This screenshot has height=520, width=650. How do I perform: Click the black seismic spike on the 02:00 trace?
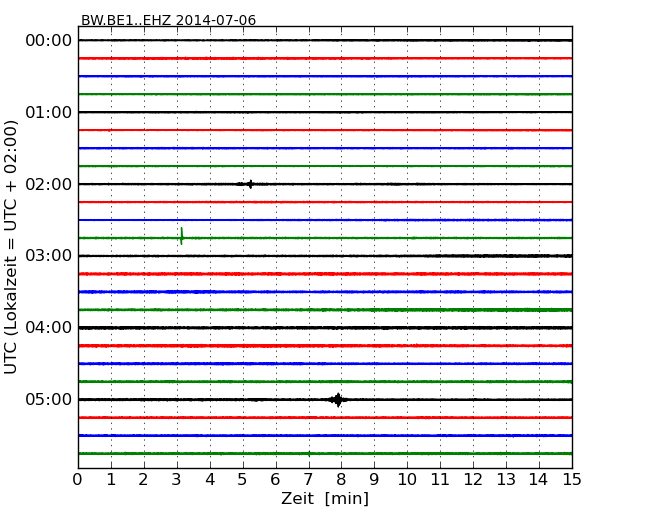pos(250,184)
